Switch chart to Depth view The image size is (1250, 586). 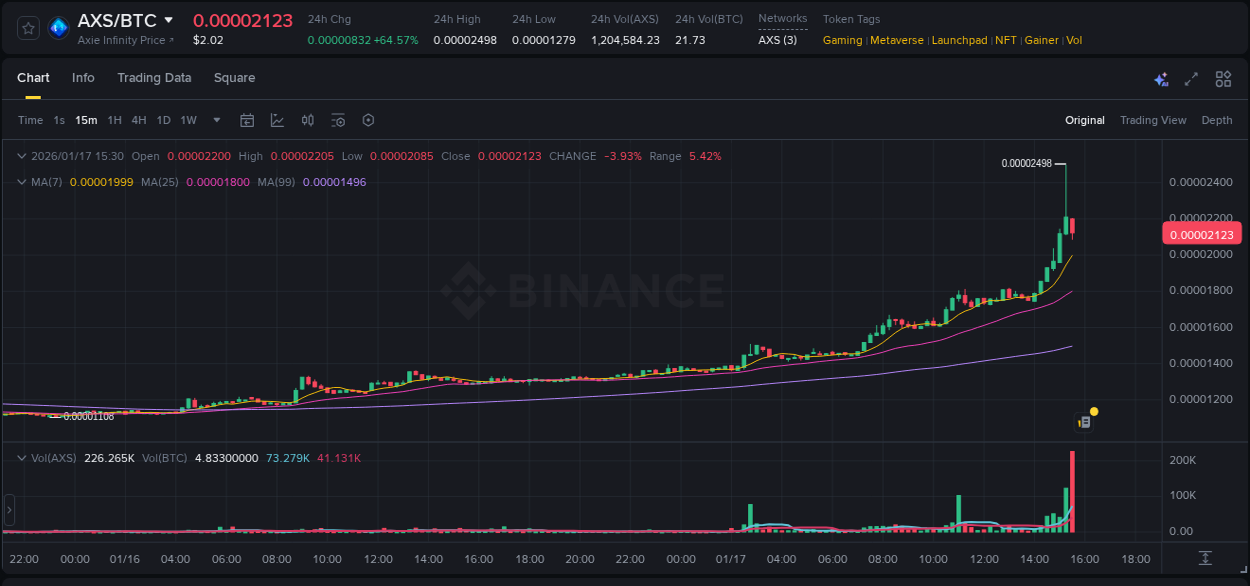[x=1217, y=120]
